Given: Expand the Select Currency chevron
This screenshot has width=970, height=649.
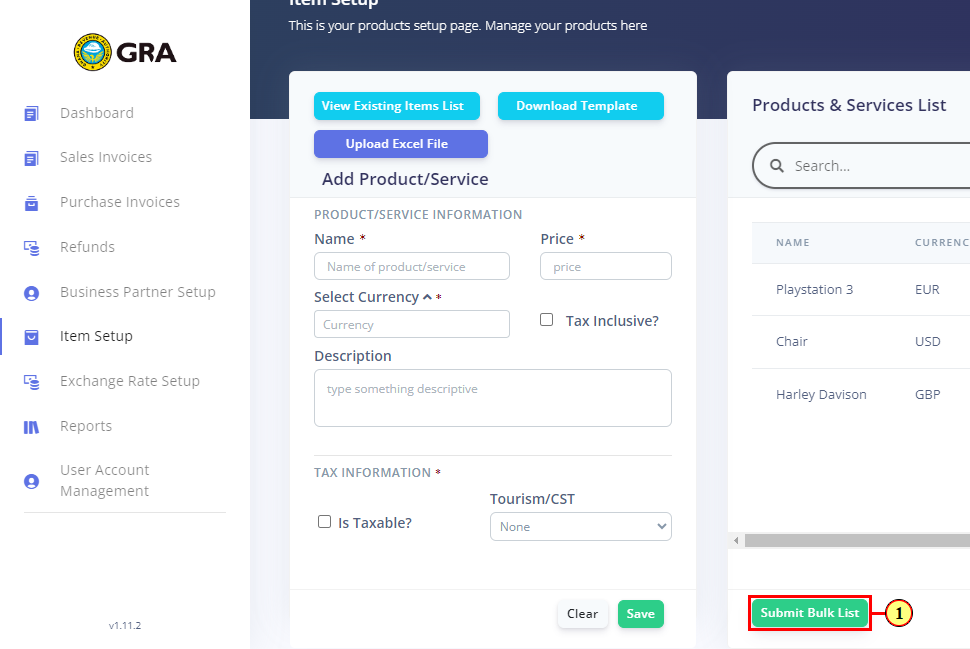Looking at the screenshot, I should pyautogui.click(x=427, y=297).
